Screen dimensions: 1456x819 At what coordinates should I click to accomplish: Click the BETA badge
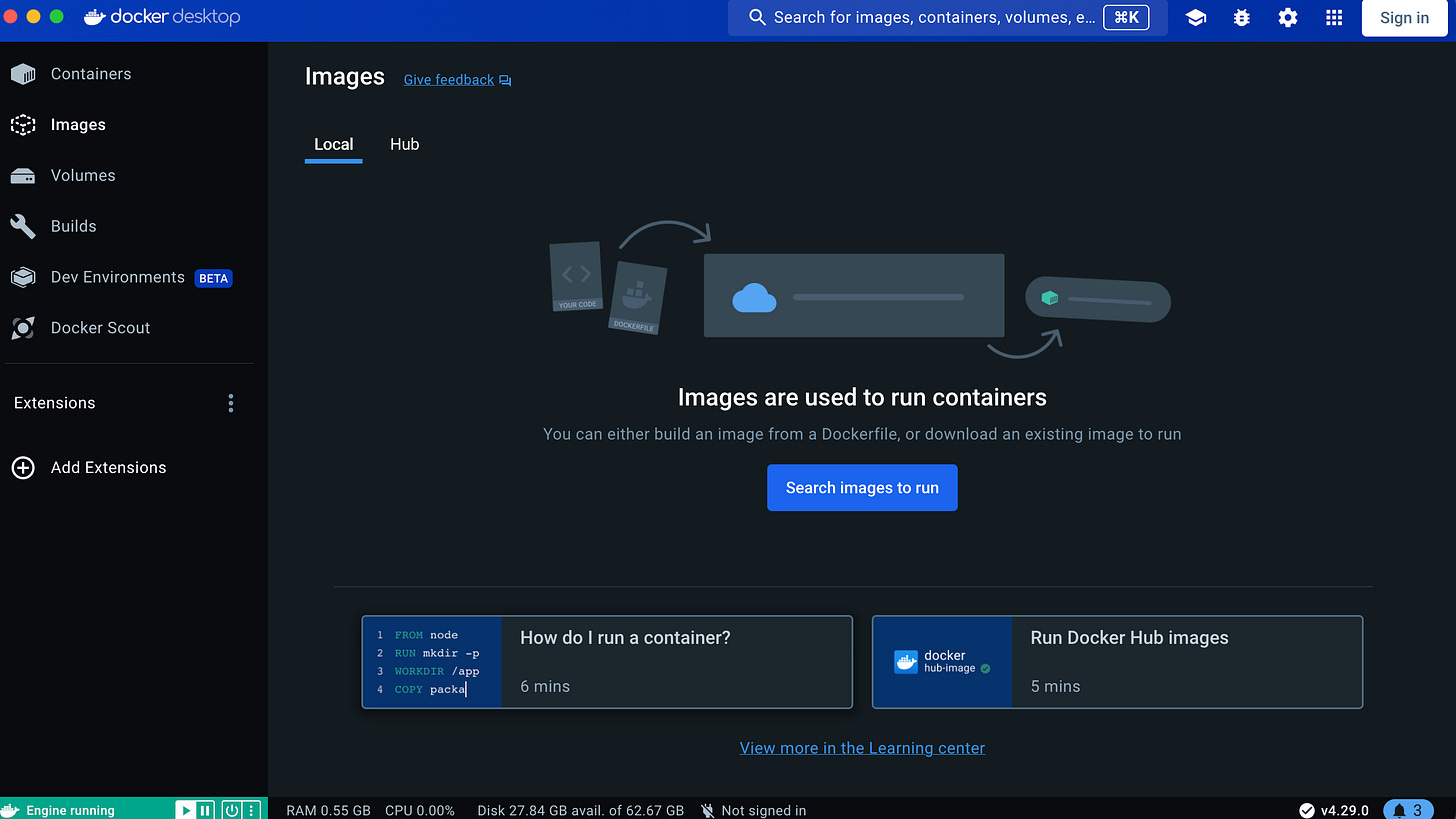point(213,278)
